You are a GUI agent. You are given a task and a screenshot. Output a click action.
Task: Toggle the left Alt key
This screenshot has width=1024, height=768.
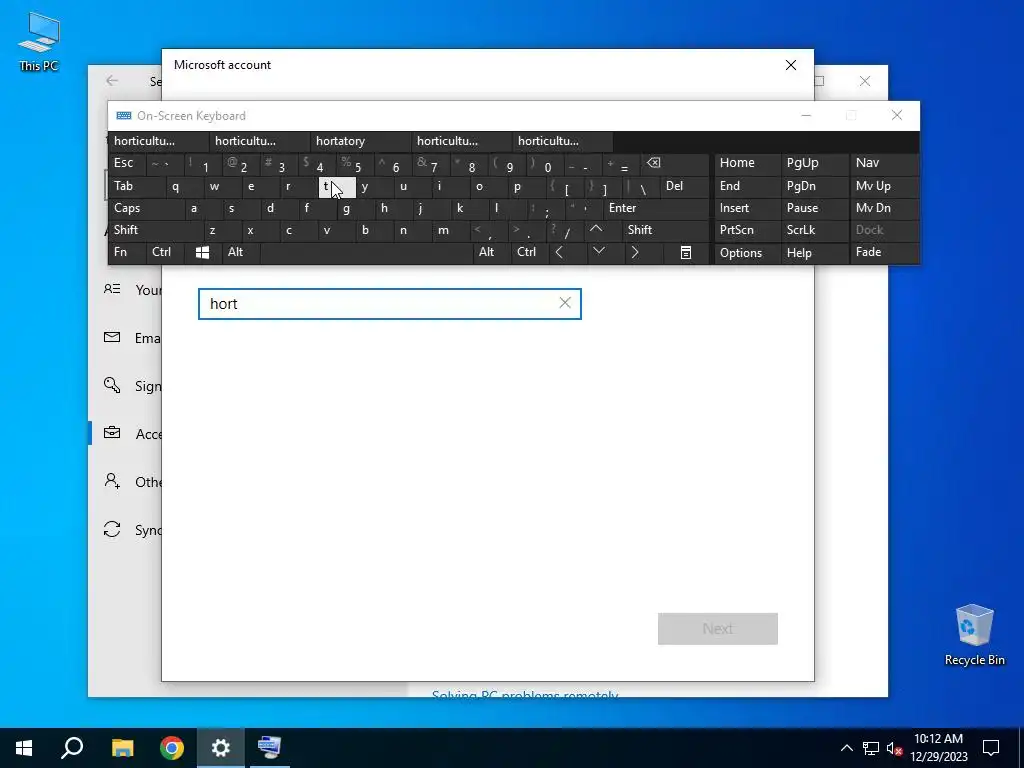[241, 253]
